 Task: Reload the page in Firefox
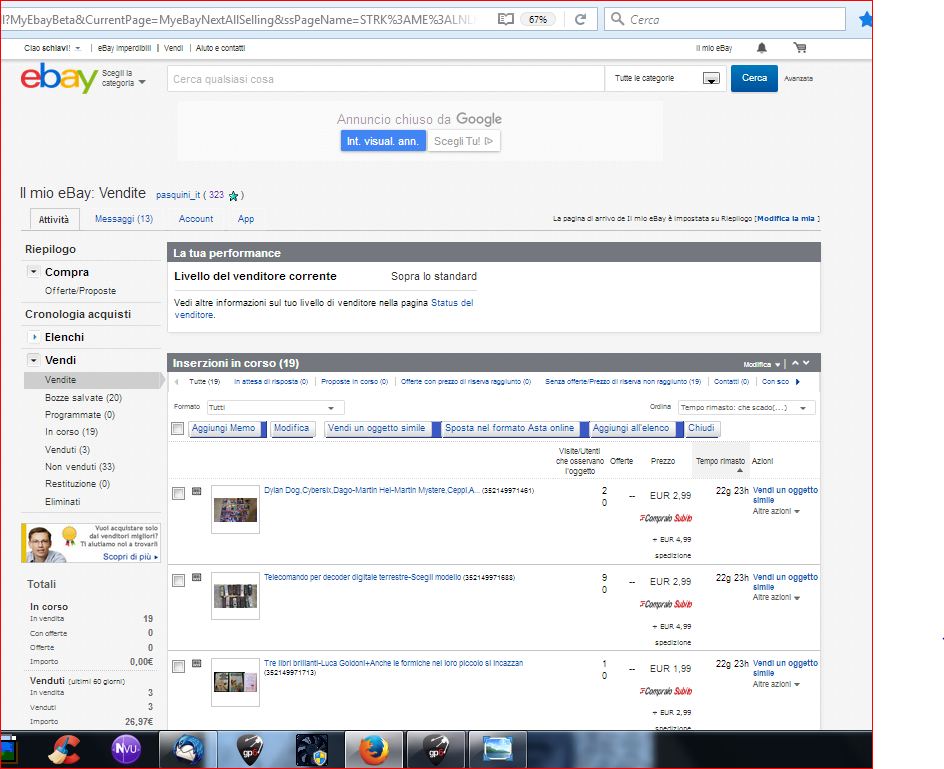point(580,19)
